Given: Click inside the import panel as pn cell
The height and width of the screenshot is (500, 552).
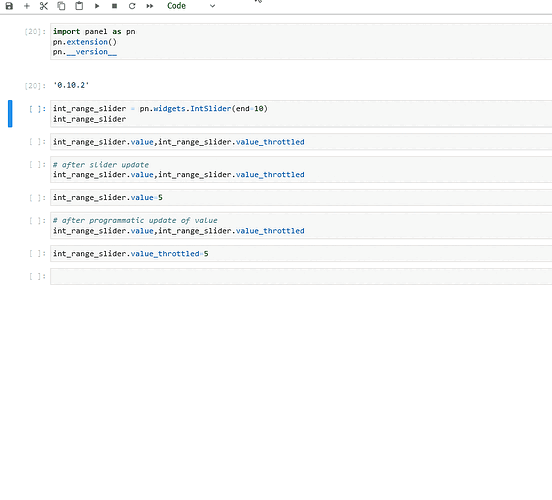Looking at the screenshot, I should click(x=301, y=42).
